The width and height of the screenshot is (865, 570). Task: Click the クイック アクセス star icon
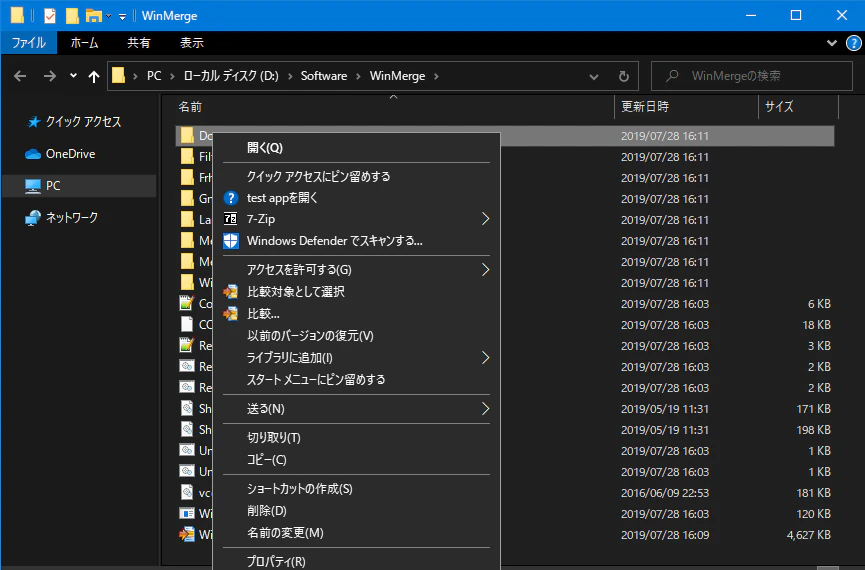[34, 122]
